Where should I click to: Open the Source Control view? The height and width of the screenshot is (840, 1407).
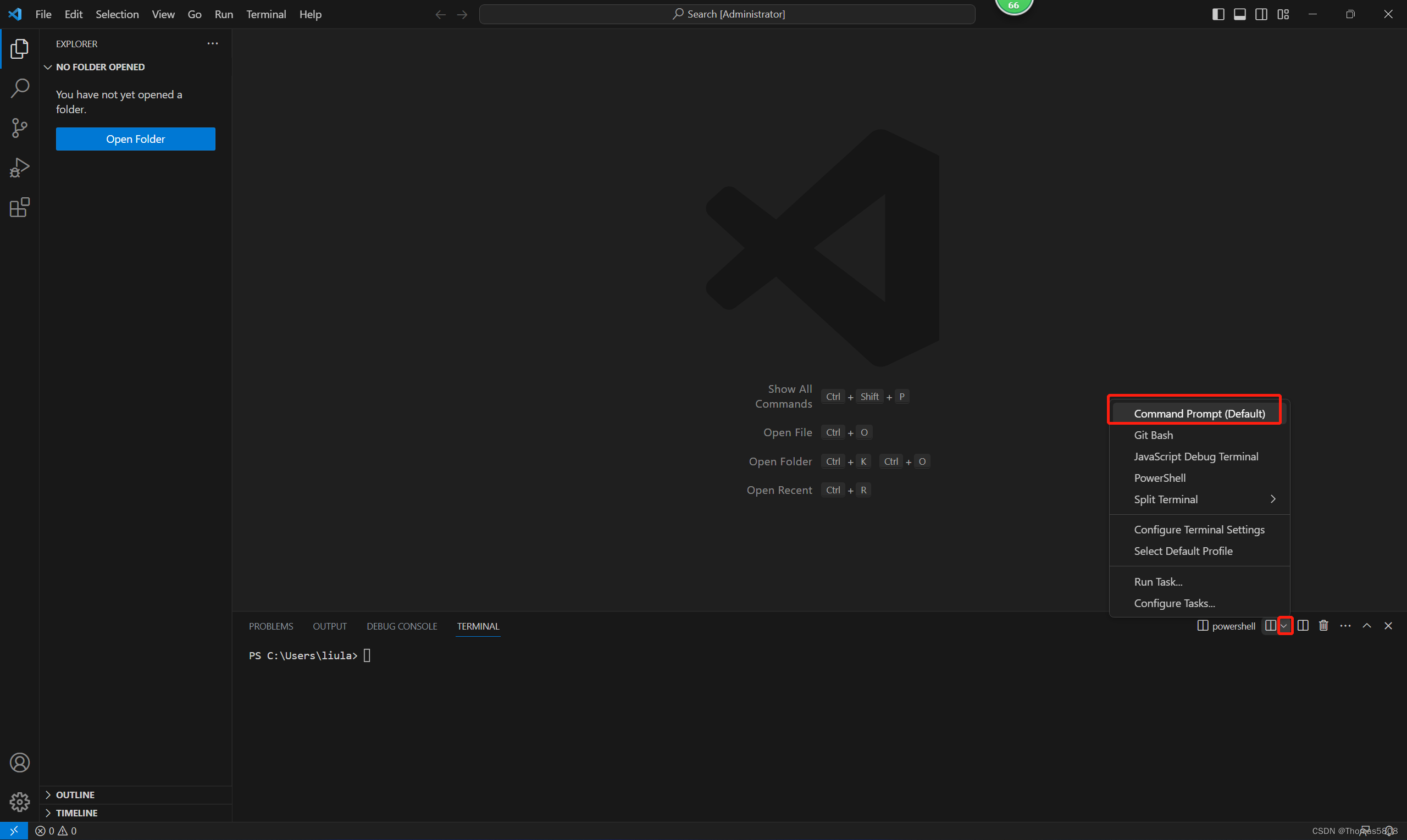point(20,128)
